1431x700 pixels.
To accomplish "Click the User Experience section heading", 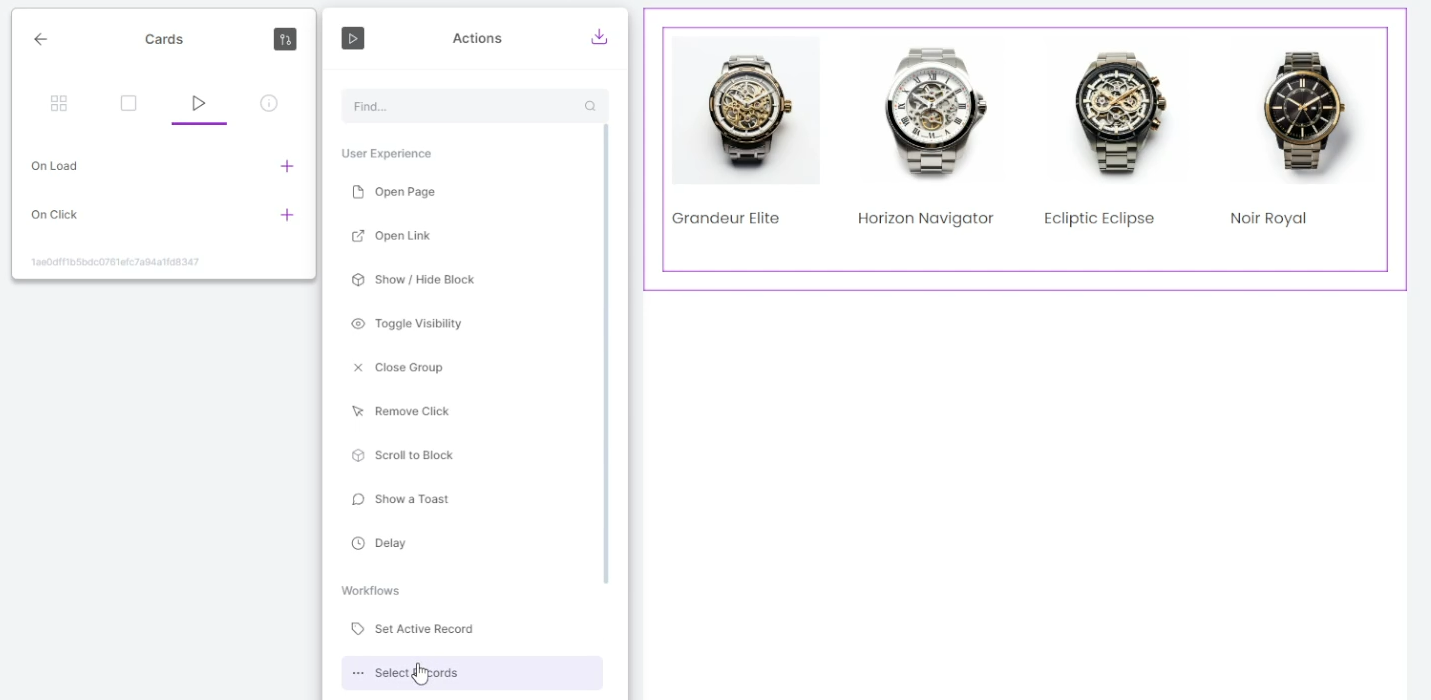I will tap(386, 154).
